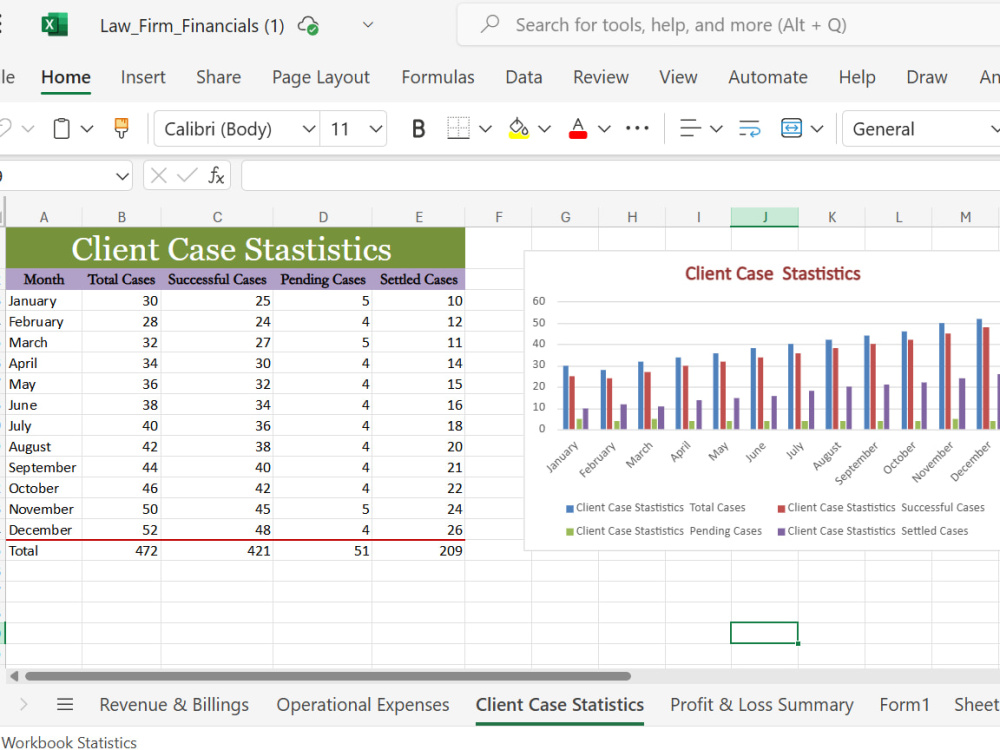Click into the formula bar
This screenshot has height=750, width=1000.
(x=621, y=175)
